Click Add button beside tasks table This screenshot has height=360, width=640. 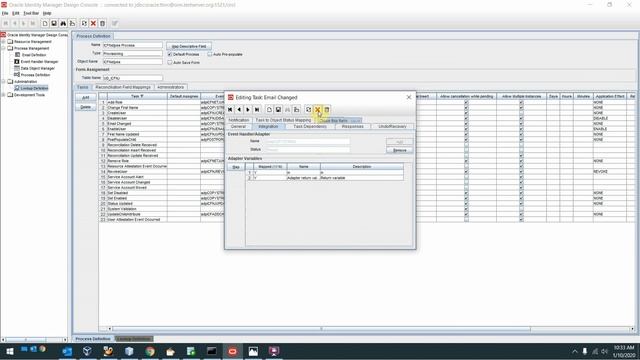[86, 98]
